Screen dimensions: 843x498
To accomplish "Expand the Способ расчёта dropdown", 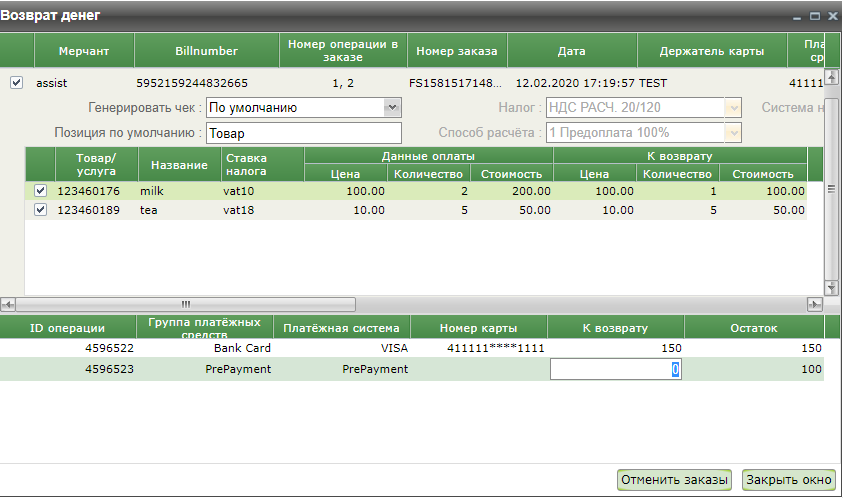I will point(733,133).
